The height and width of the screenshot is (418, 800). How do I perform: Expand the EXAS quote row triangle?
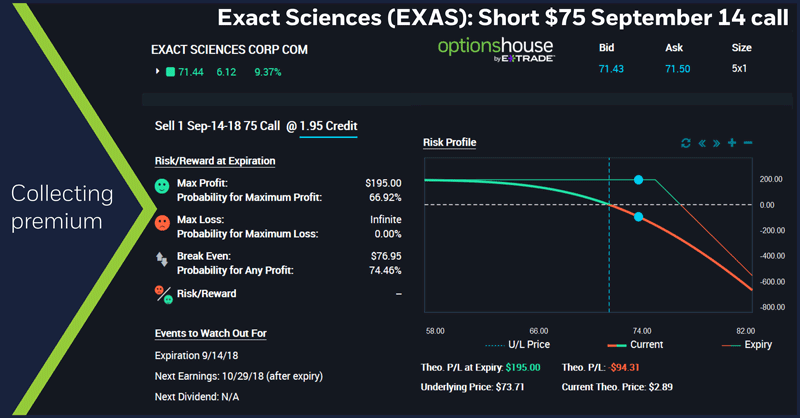coord(157,72)
